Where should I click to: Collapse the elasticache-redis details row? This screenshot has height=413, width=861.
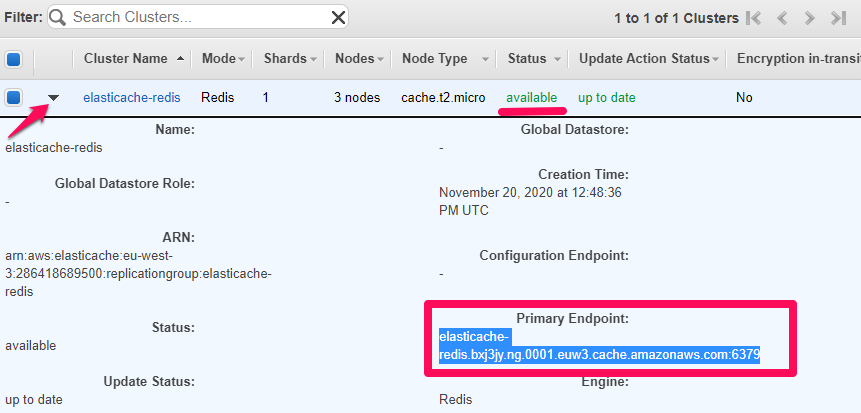[x=54, y=98]
